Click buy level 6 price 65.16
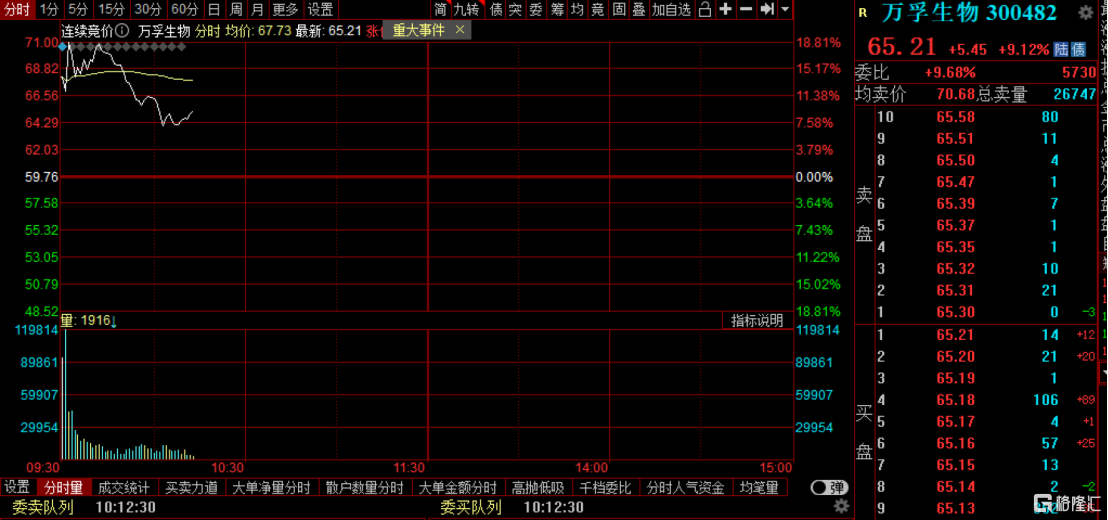Screen dimensions: 1108x520 coord(956,443)
